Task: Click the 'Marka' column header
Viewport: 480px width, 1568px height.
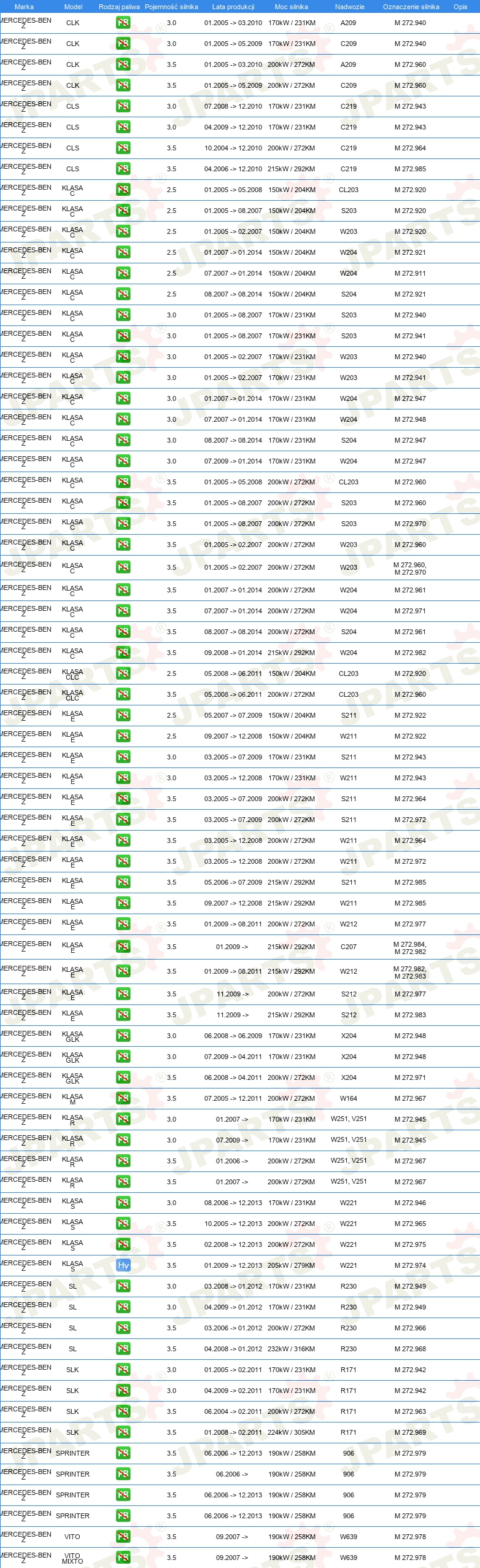Action: pos(24,7)
